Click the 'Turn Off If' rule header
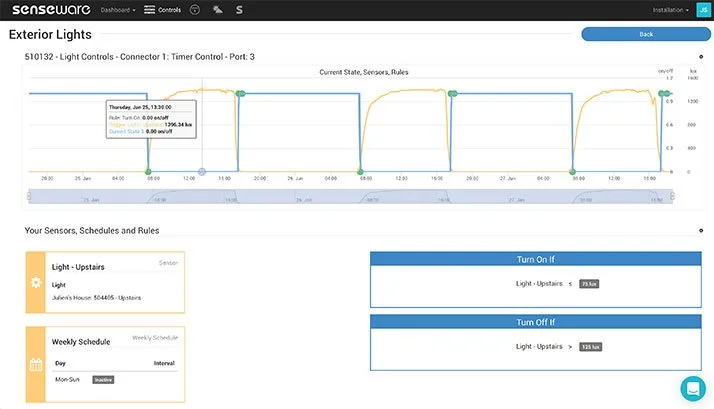Screen dimensions: 714x409 coord(536,322)
